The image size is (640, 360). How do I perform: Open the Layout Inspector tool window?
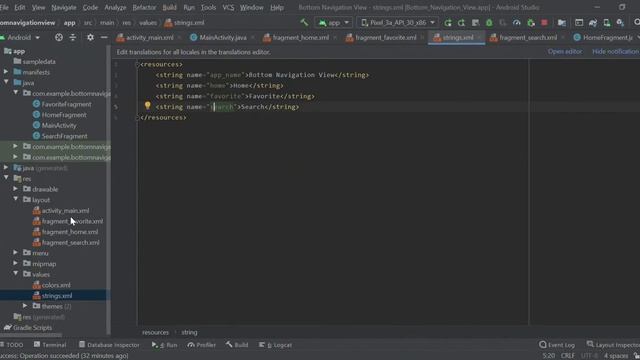pyautogui.click(x=613, y=345)
